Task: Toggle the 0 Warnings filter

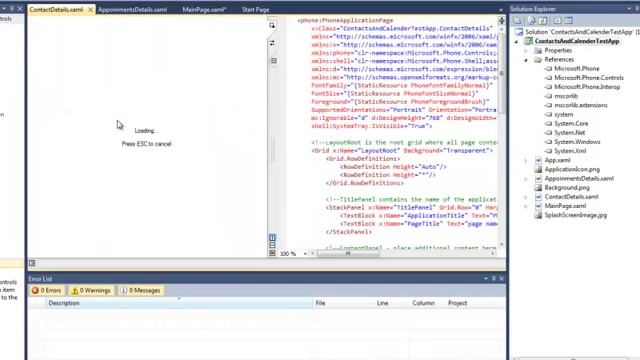Action: (x=91, y=291)
